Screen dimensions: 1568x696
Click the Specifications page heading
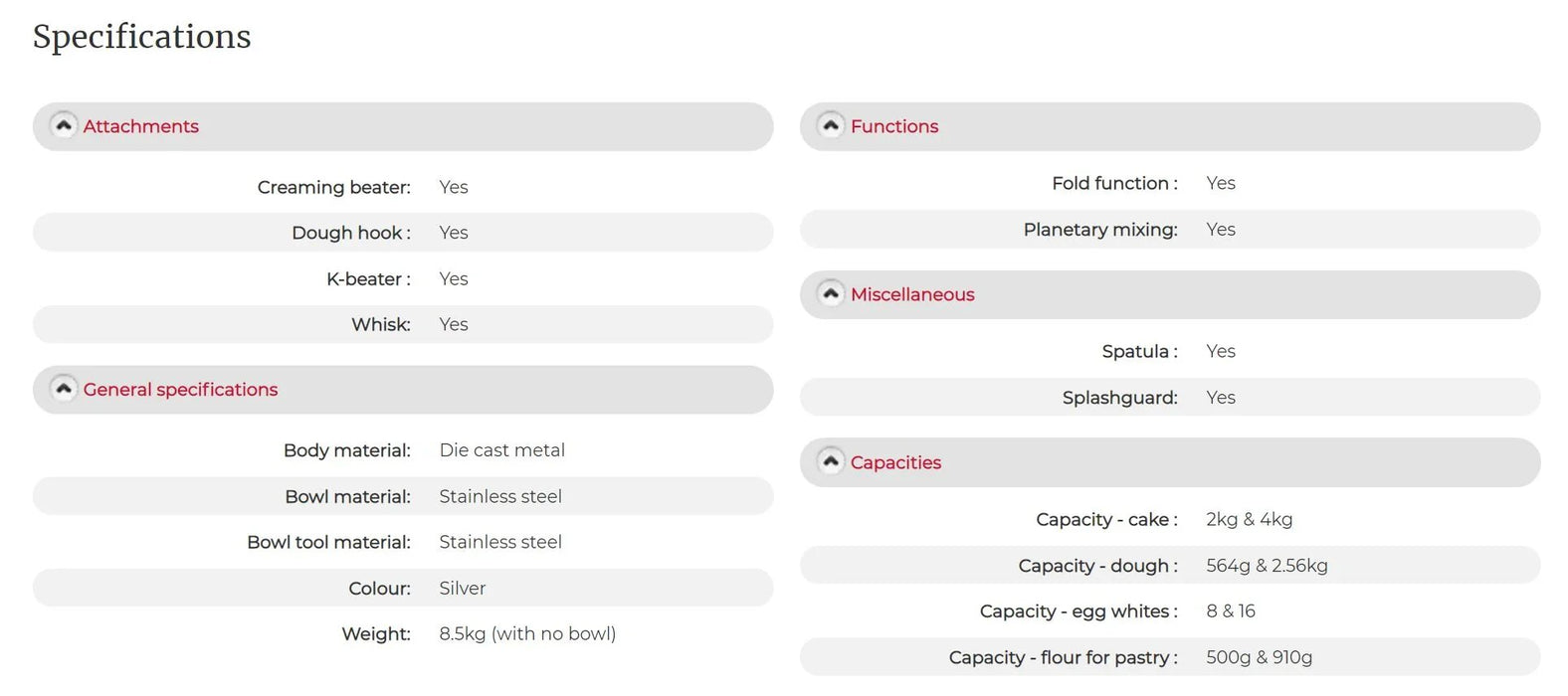tap(142, 37)
